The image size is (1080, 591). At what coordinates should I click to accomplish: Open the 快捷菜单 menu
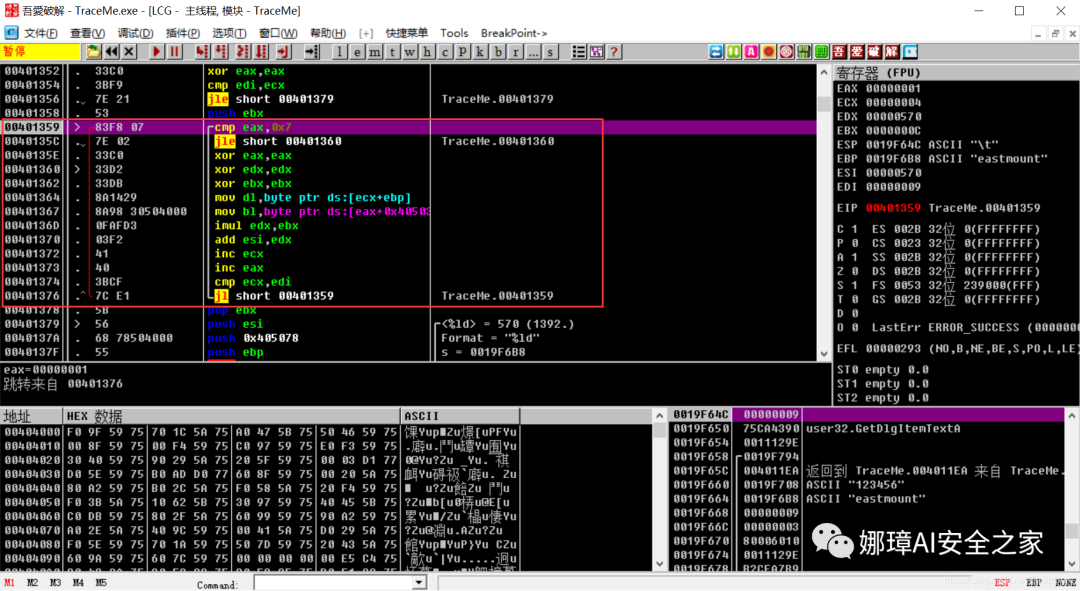coord(406,33)
